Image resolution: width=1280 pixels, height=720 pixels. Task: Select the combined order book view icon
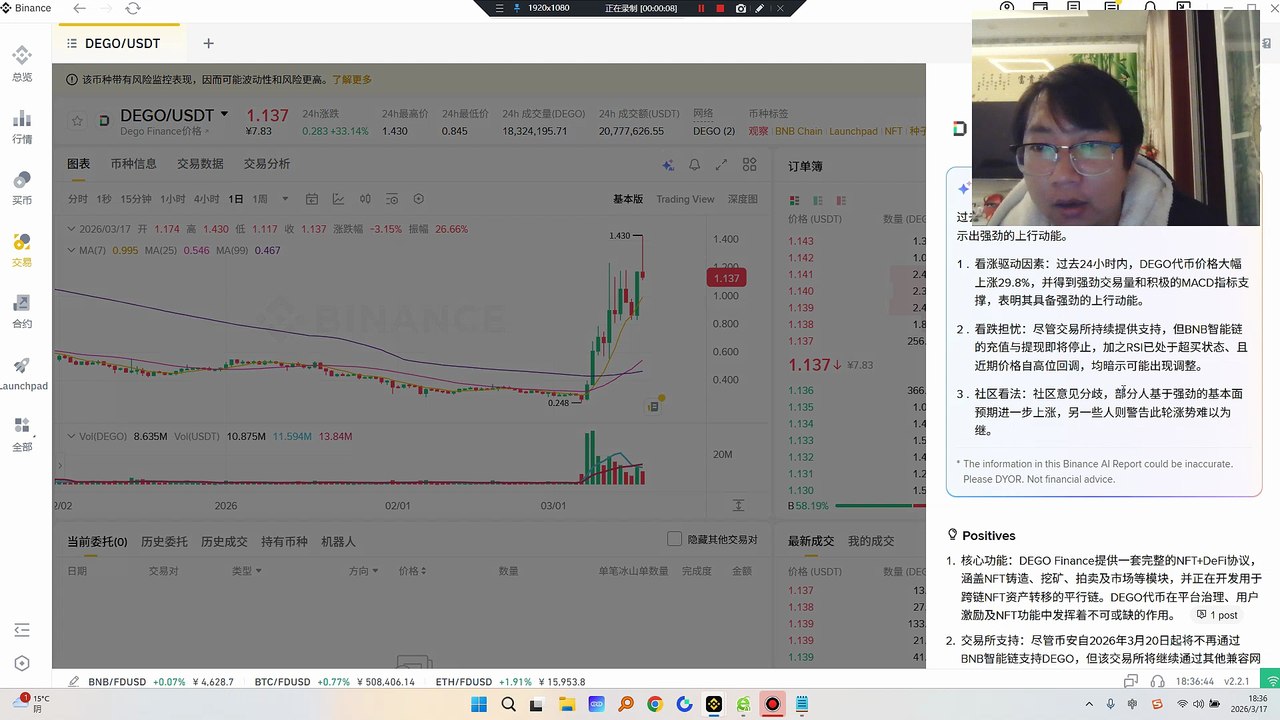tap(795, 200)
